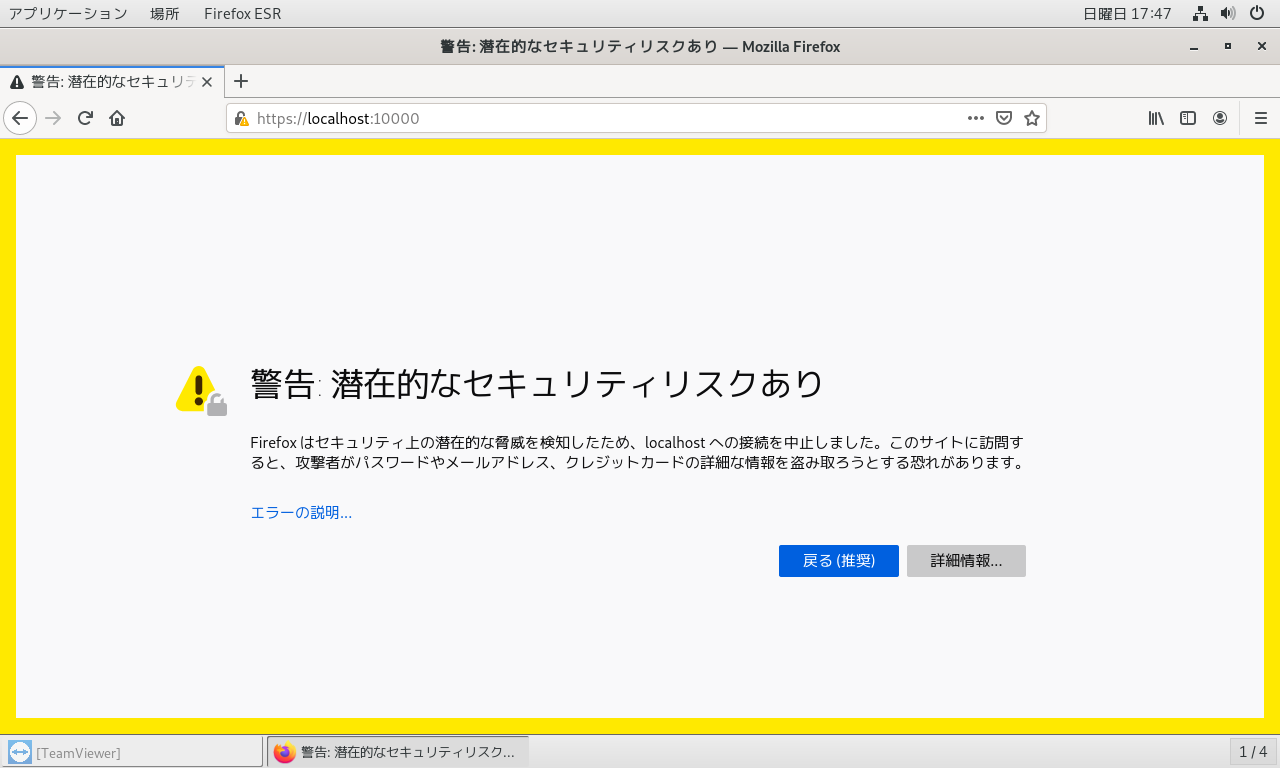Bookmark this page with the star icon
This screenshot has width=1280, height=768.
[1032, 118]
